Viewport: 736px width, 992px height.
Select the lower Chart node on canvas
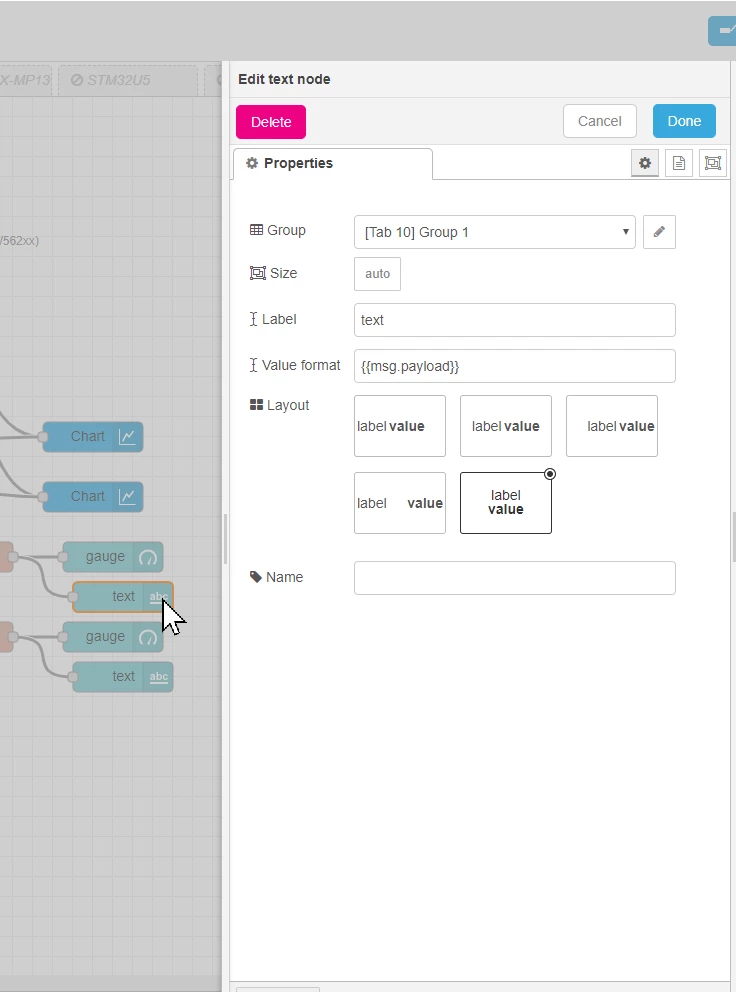click(x=92, y=497)
